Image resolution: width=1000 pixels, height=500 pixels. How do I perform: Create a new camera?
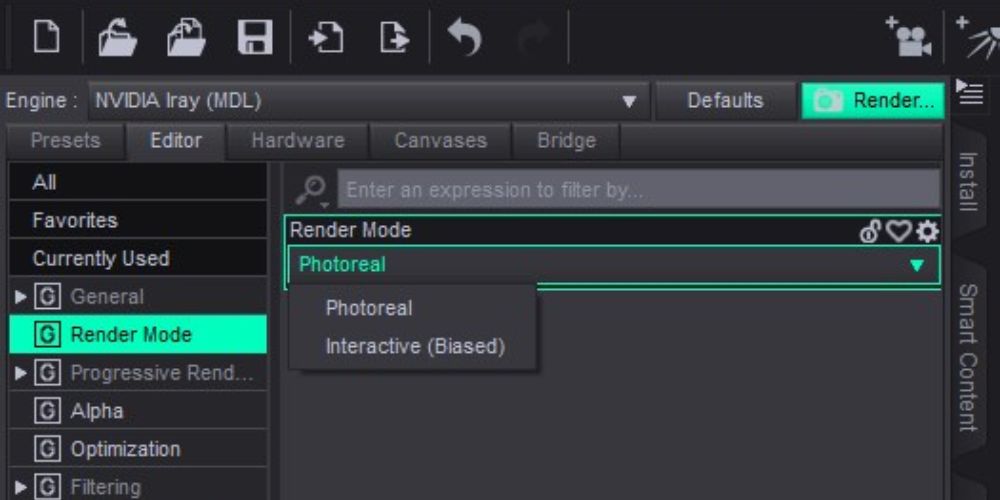pos(907,38)
